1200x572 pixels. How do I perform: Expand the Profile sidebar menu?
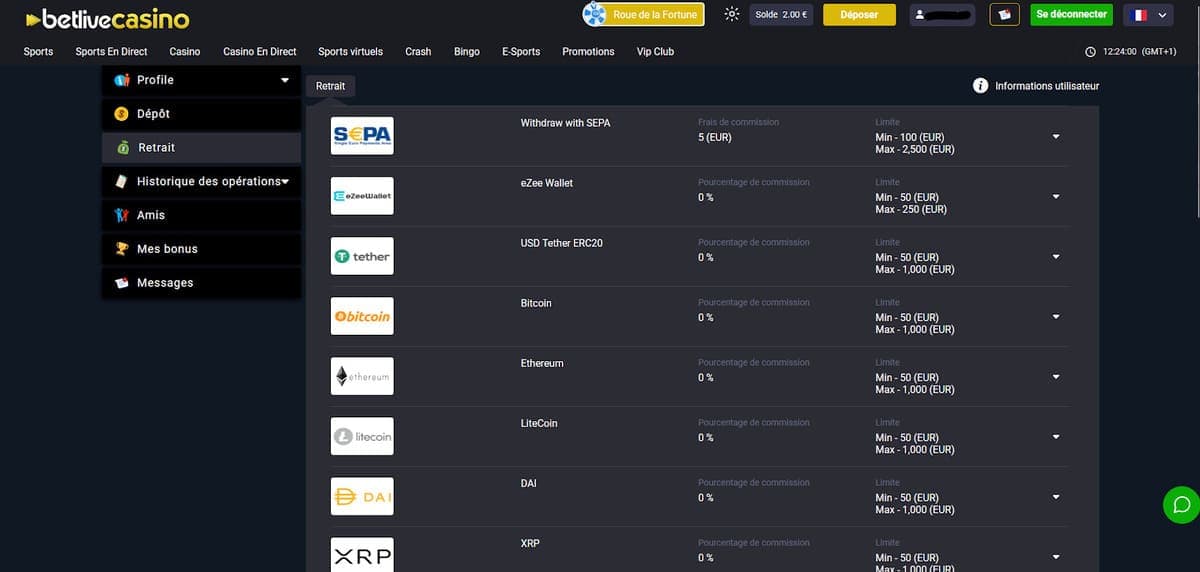[x=284, y=80]
